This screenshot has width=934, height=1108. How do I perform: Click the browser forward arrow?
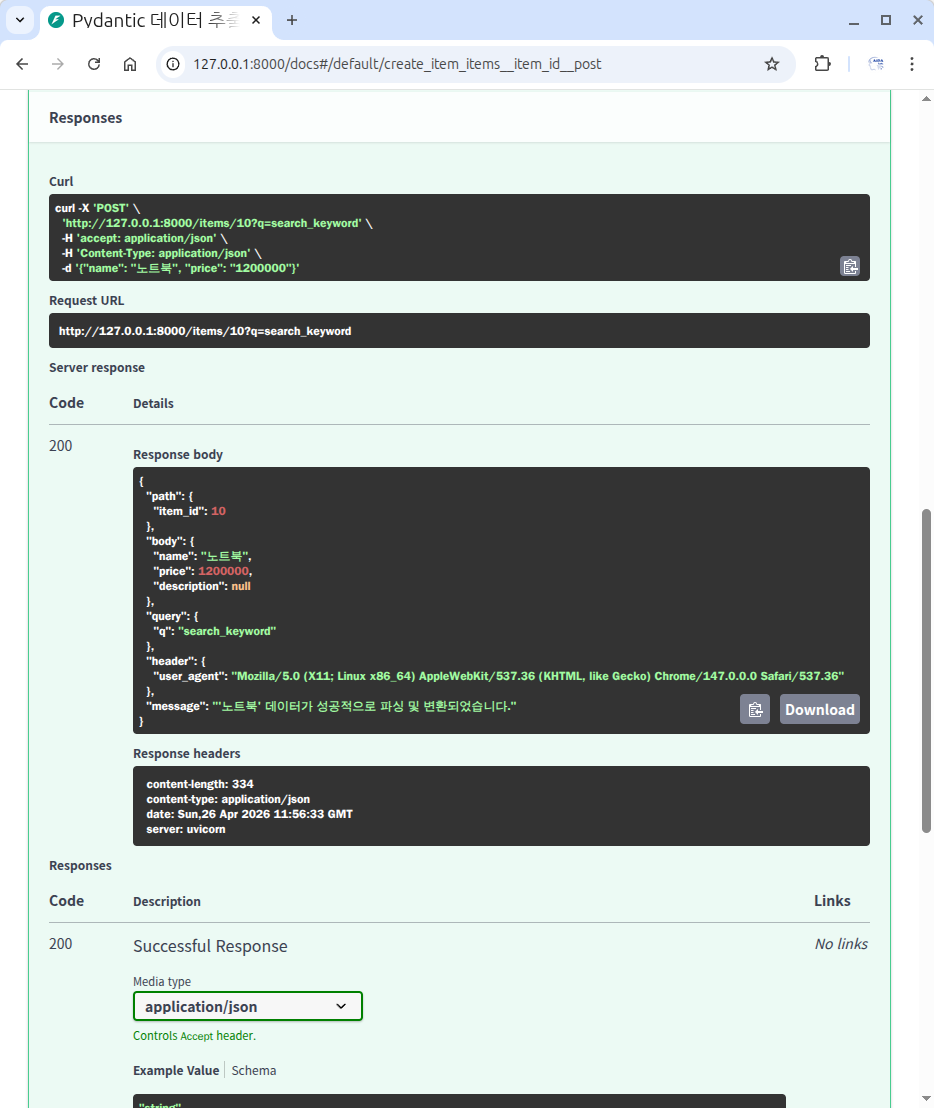(x=58, y=64)
